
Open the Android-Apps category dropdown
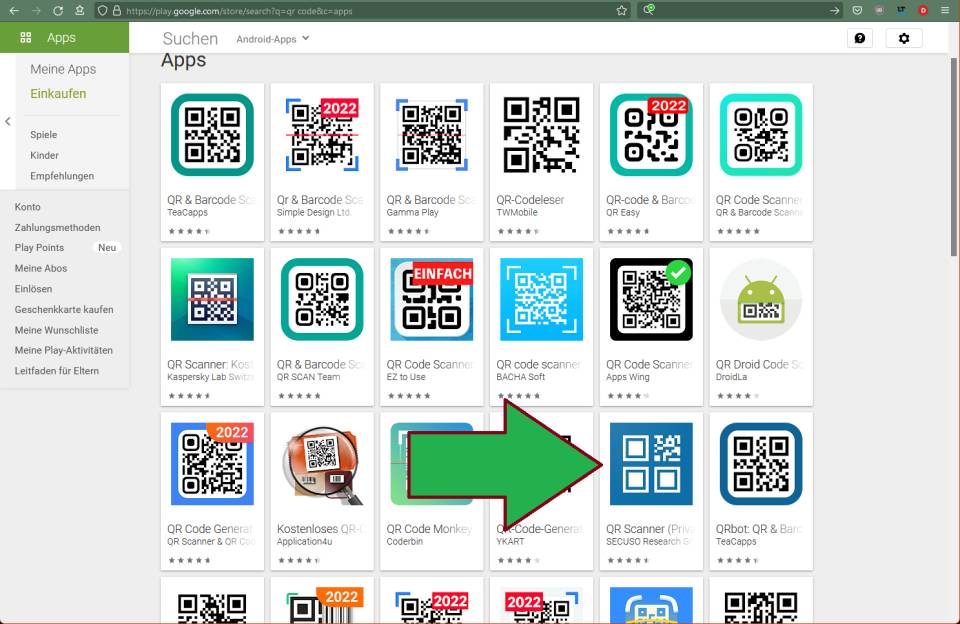(271, 39)
